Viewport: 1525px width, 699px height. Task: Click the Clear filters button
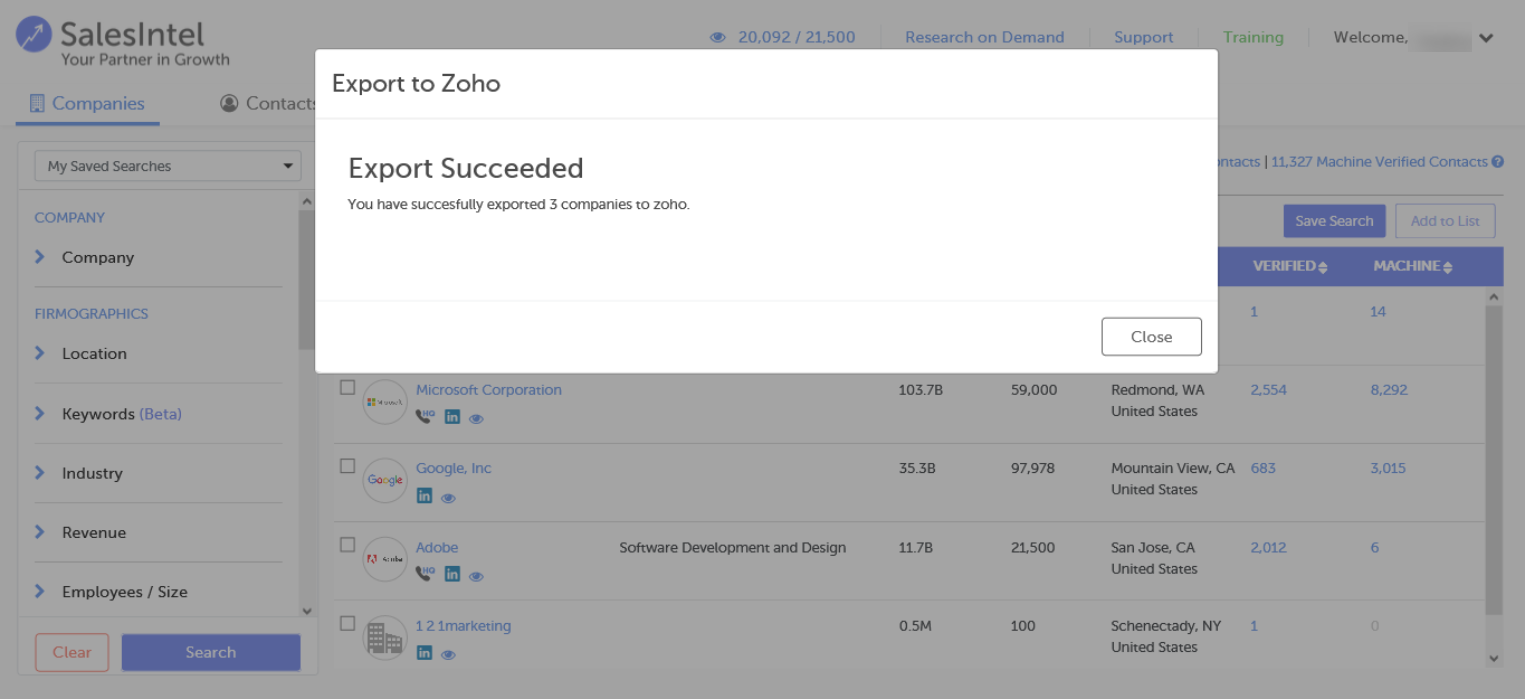tap(72, 652)
